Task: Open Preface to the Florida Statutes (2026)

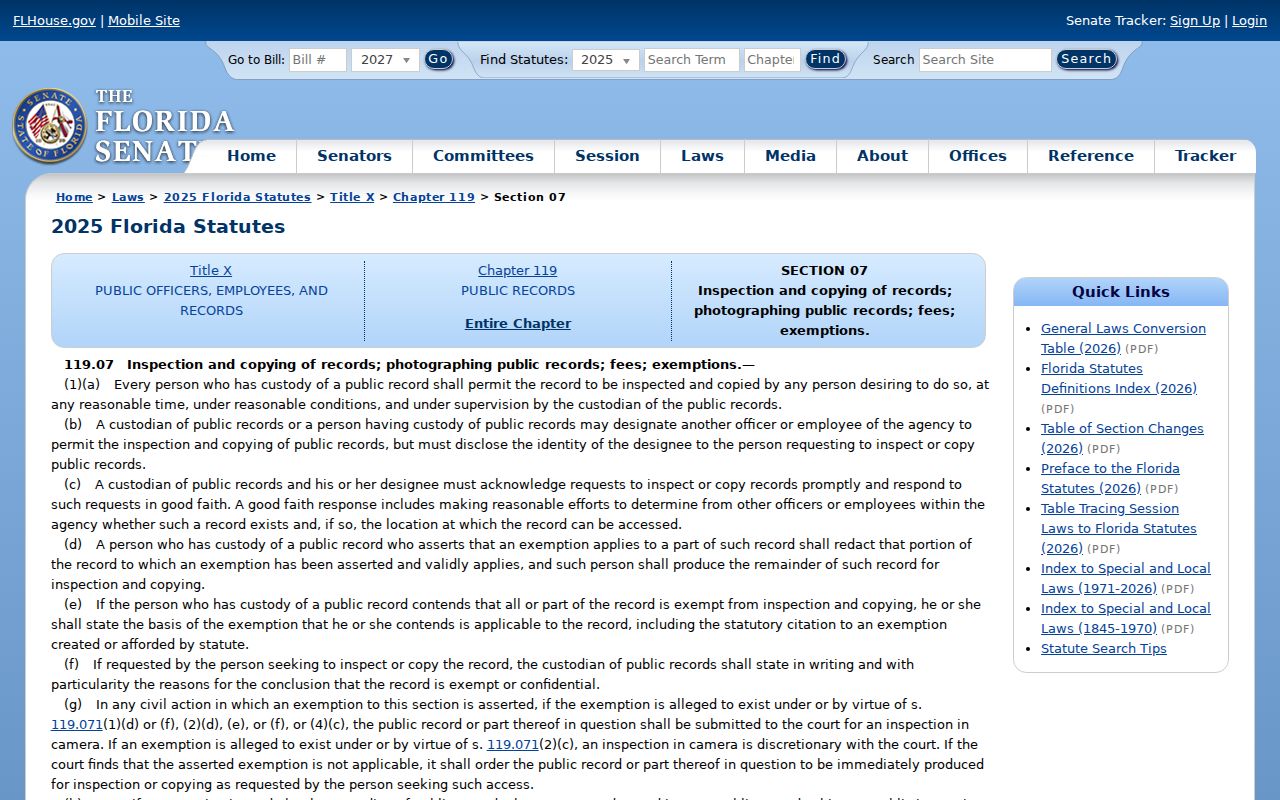Action: tap(1110, 479)
